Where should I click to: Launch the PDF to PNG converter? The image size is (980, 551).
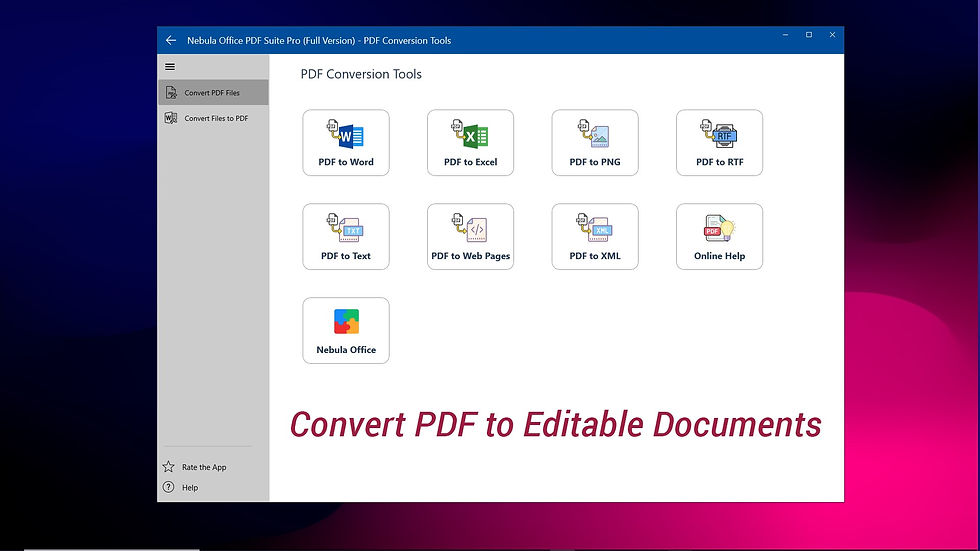(x=594, y=142)
